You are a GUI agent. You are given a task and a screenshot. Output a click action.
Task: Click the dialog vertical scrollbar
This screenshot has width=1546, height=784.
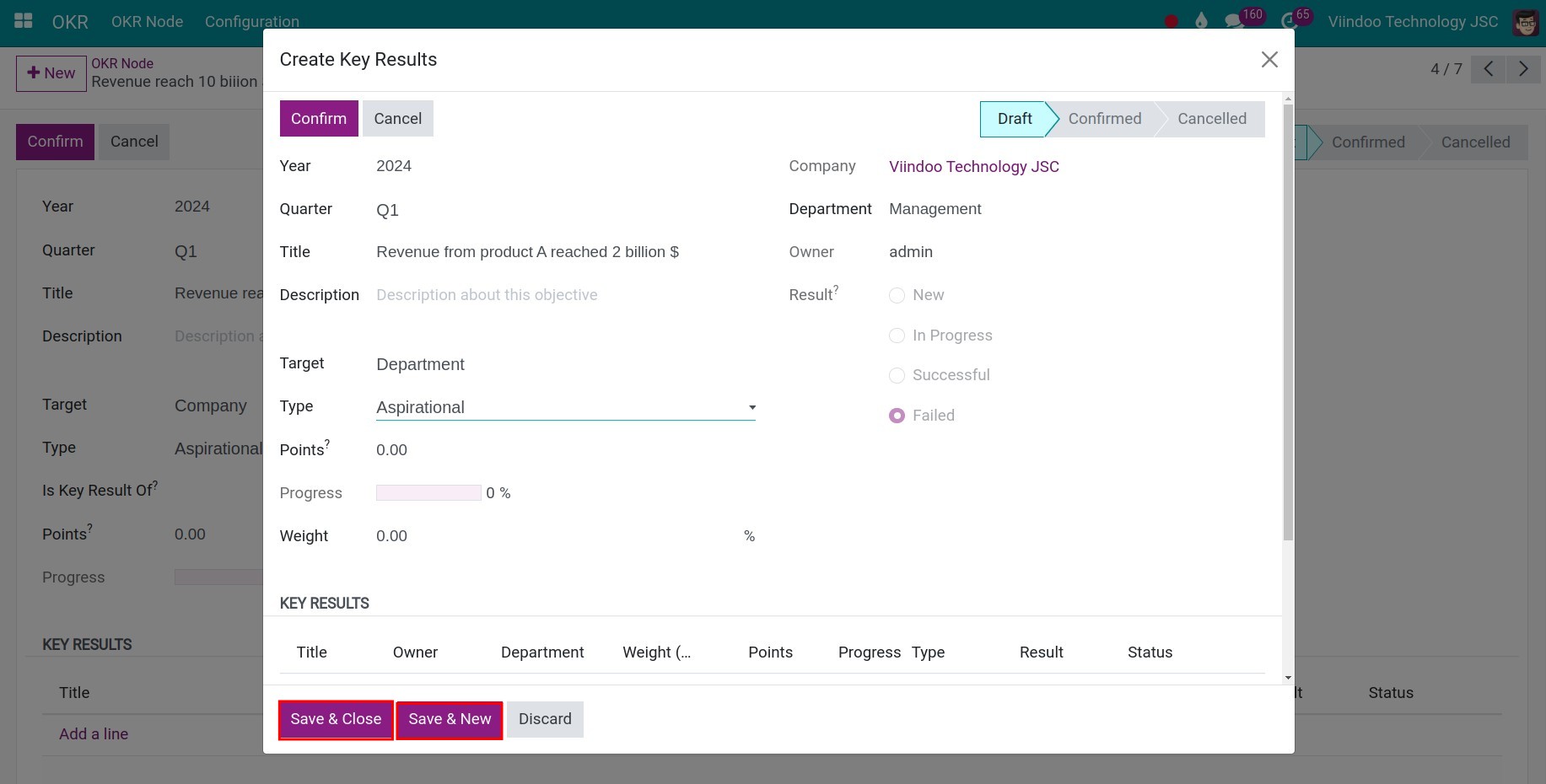click(1288, 320)
